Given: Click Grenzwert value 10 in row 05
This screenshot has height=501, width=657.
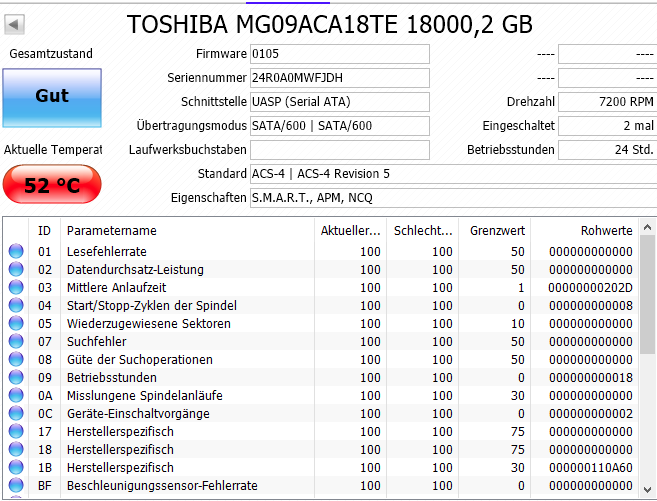Looking at the screenshot, I should [518, 323].
